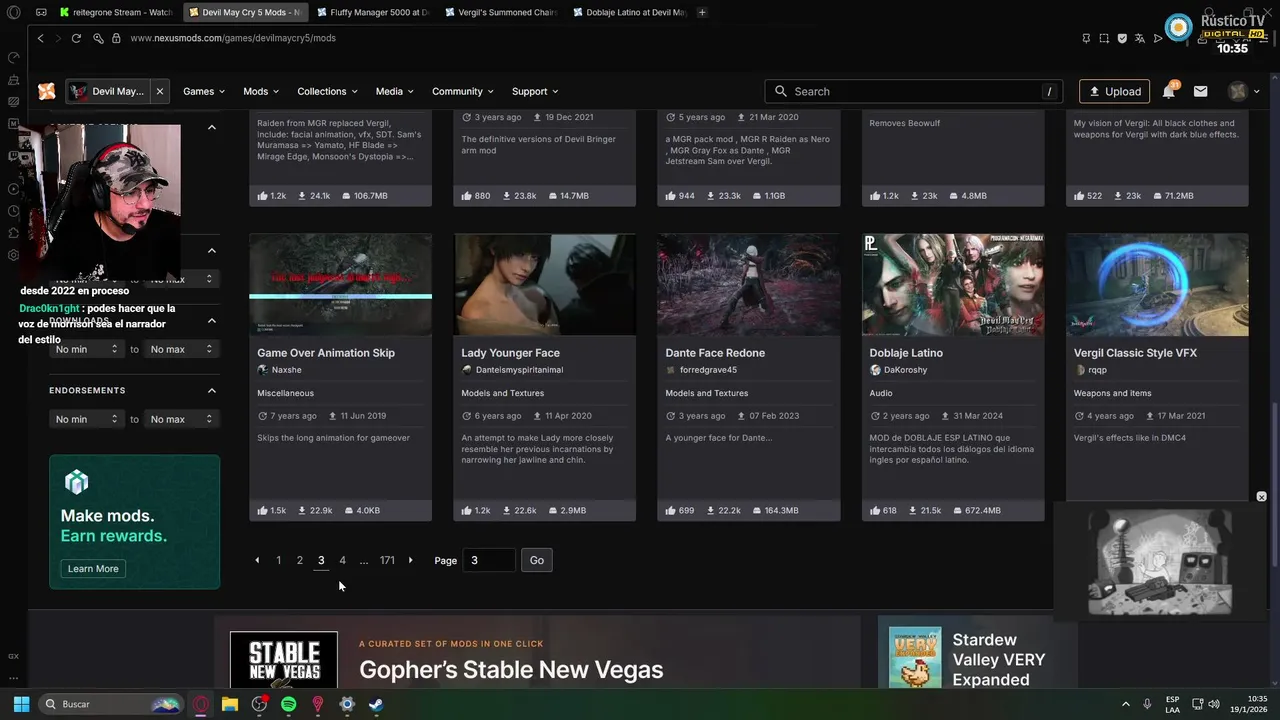Close the floating video ad

click(x=1261, y=497)
